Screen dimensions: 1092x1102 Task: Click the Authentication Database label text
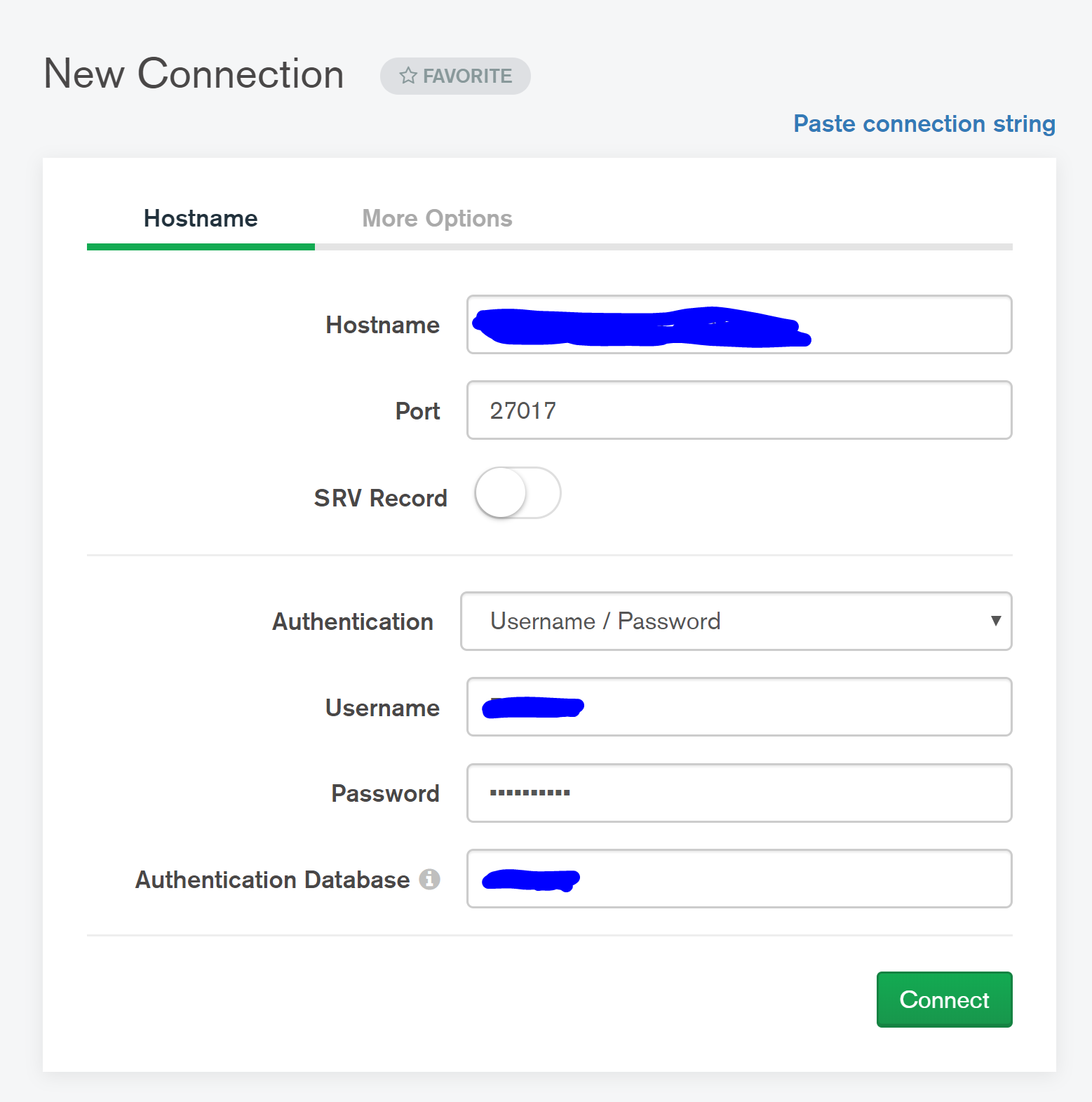coord(272,880)
